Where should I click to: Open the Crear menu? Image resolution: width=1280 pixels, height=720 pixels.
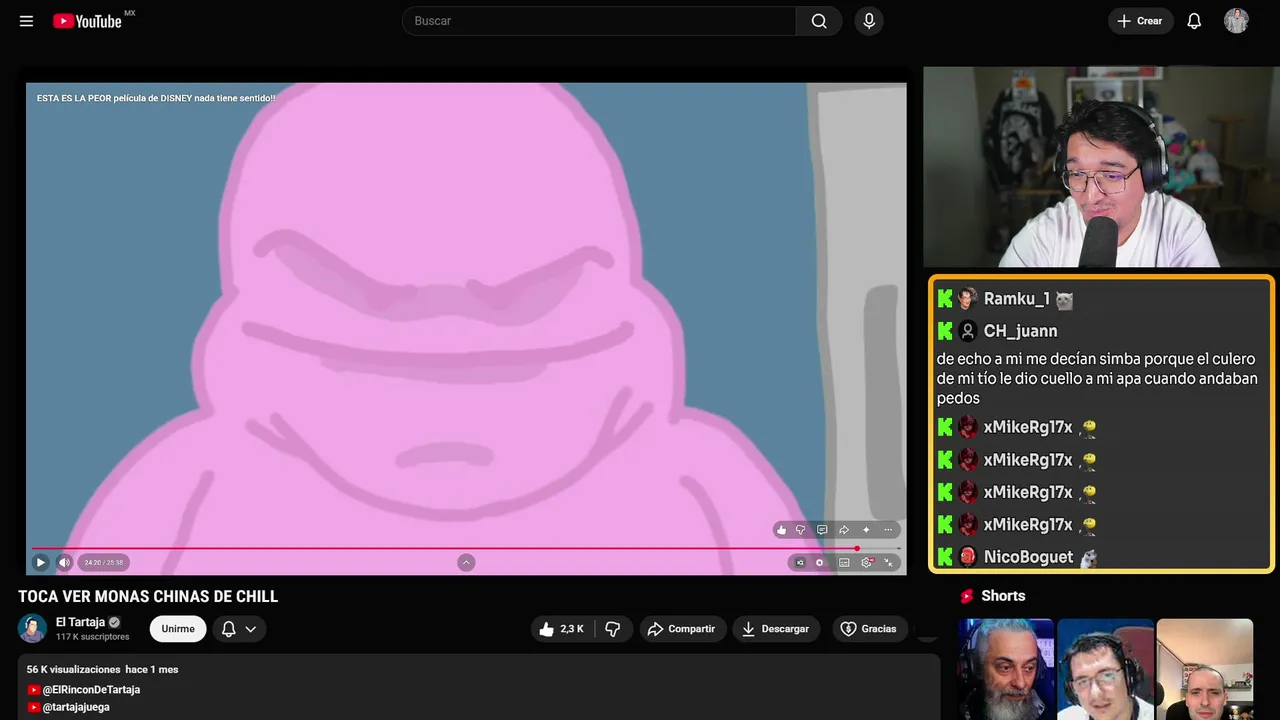coord(1140,21)
